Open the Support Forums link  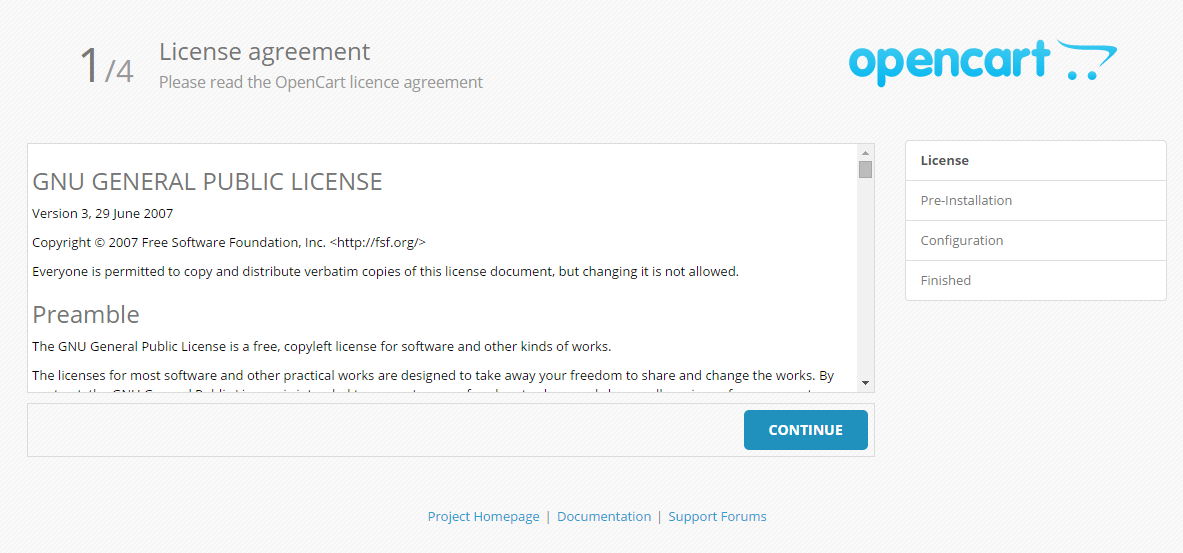point(717,517)
